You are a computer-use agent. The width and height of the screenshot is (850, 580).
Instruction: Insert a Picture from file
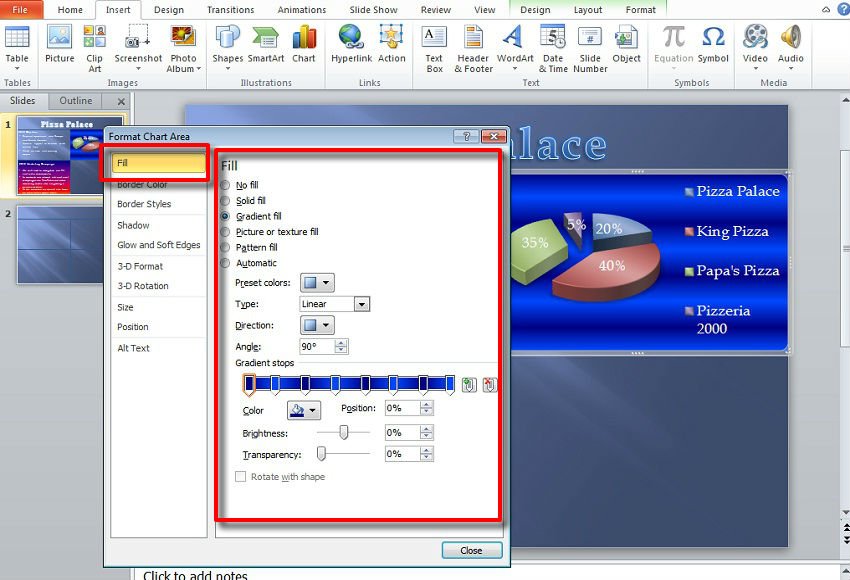[59, 44]
